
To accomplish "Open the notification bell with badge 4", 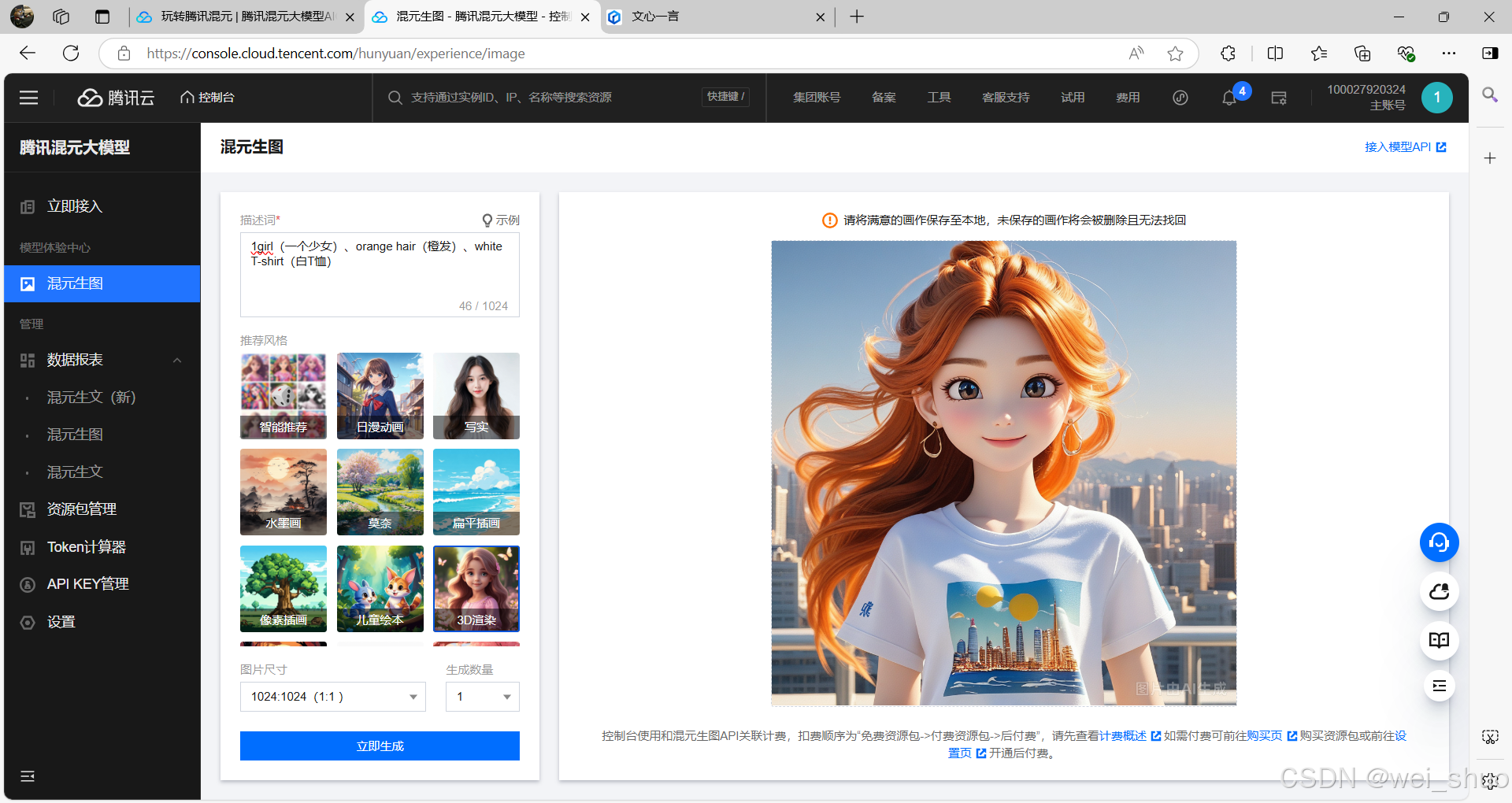I will 1229,98.
